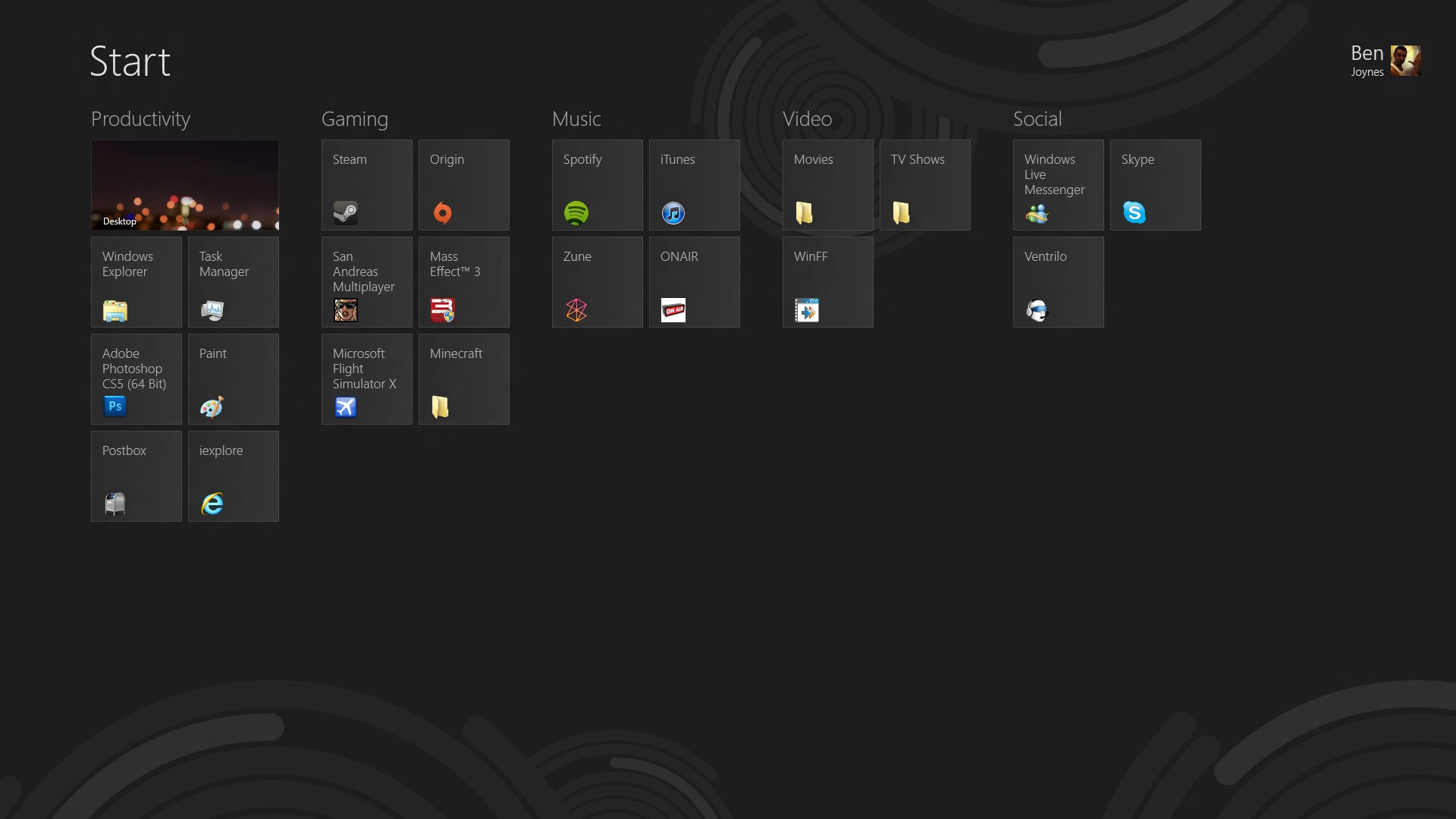Click the Origin tile label
The width and height of the screenshot is (1456, 819).
(447, 159)
